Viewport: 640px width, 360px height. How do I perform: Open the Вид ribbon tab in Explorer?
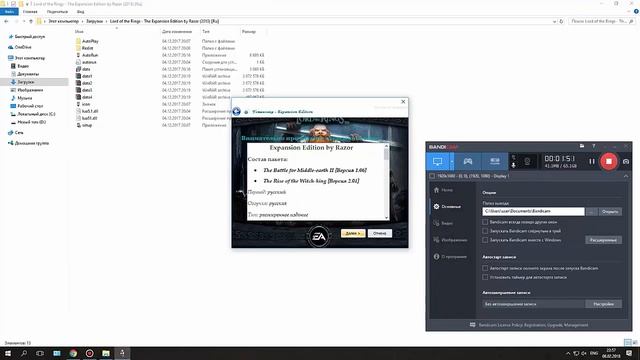click(x=80, y=12)
